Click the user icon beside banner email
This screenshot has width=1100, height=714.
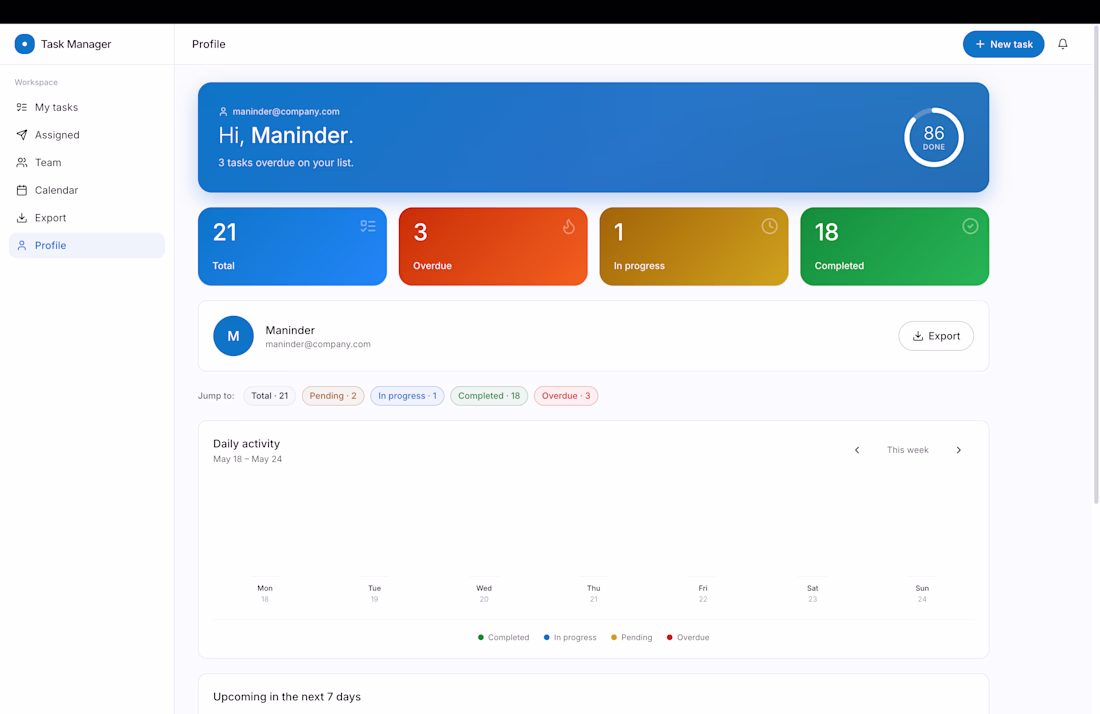pos(223,112)
